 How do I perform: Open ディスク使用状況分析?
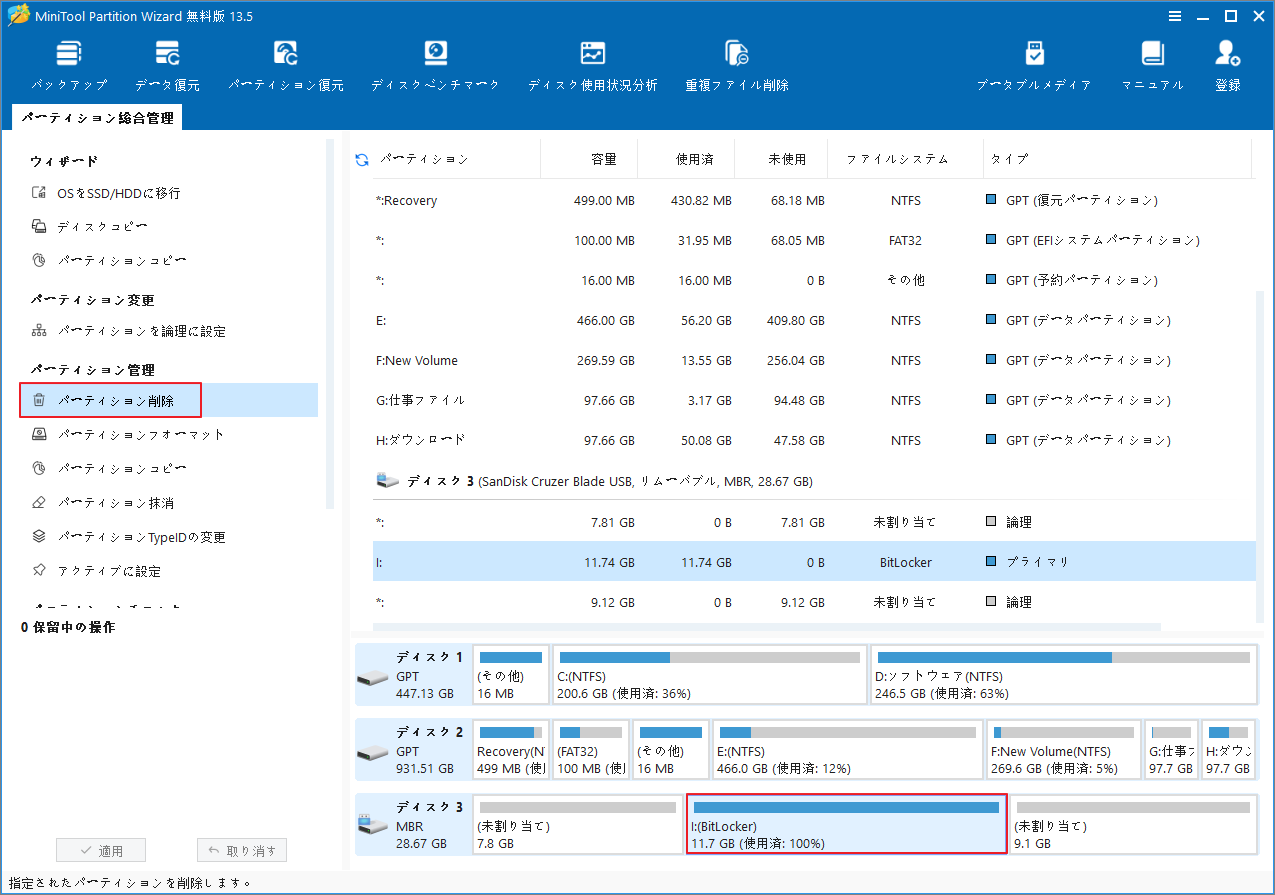pyautogui.click(x=592, y=62)
